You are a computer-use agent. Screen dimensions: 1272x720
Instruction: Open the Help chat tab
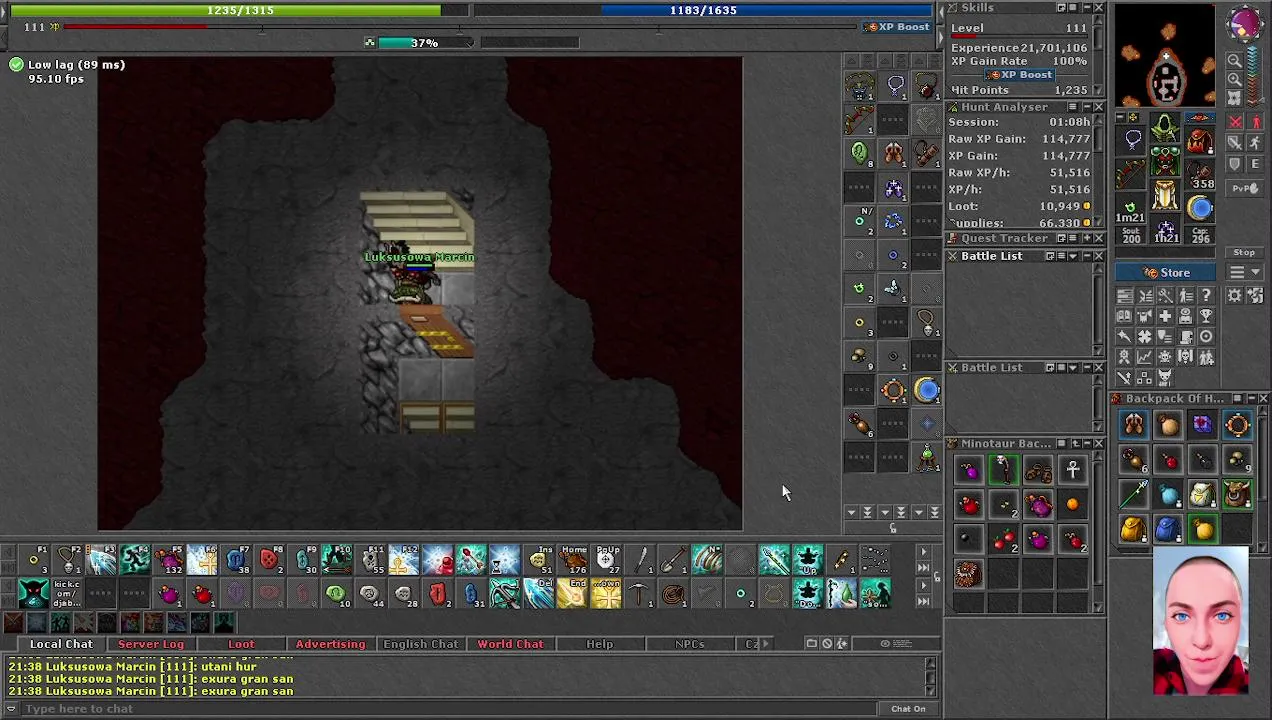[x=600, y=644]
